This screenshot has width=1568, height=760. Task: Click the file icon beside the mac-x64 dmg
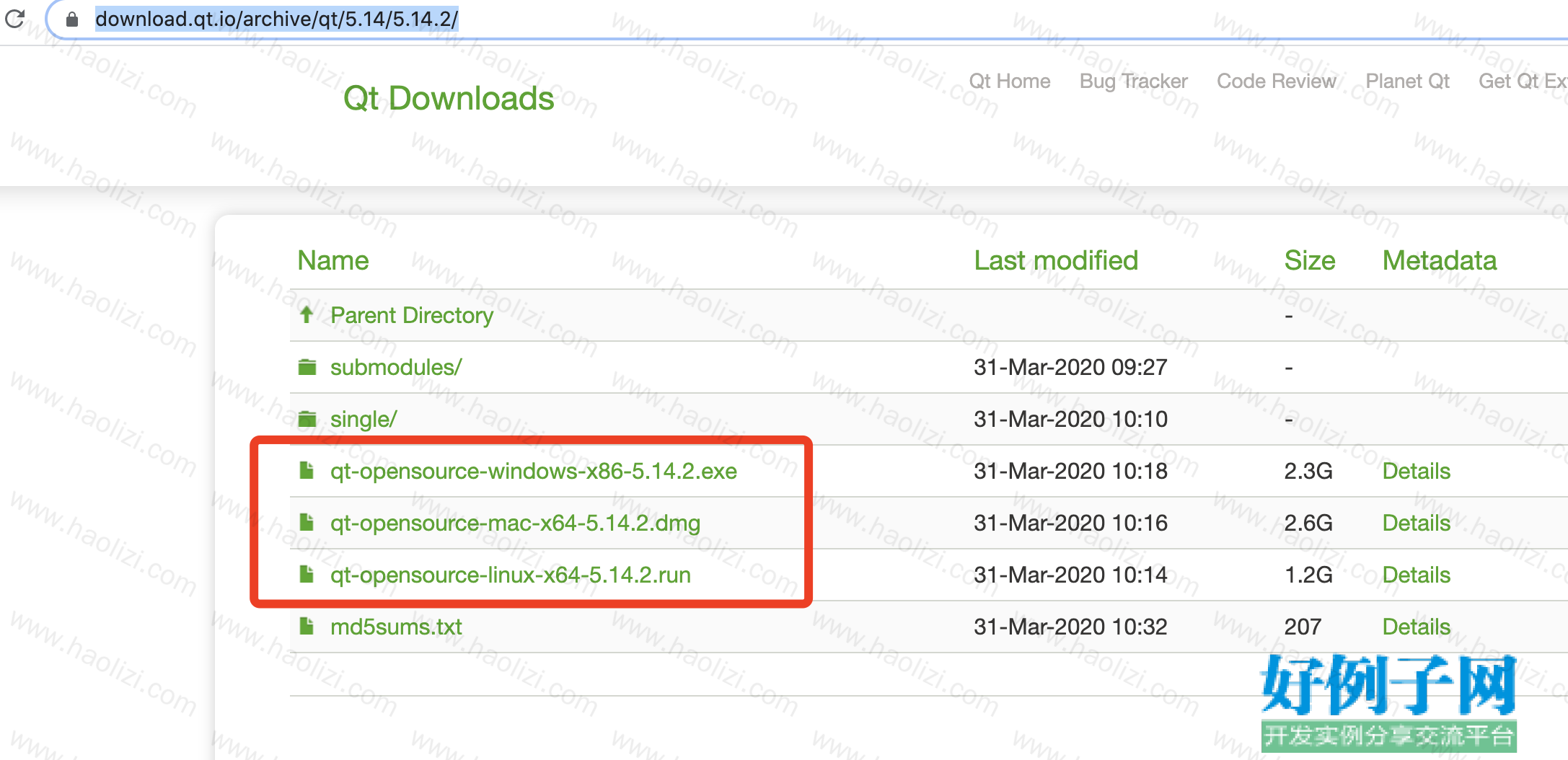pos(307,523)
